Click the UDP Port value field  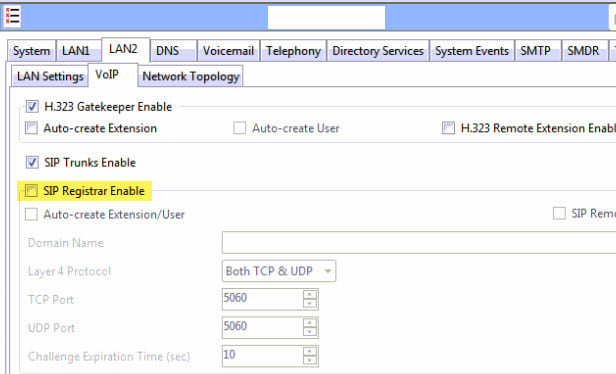pyautogui.click(x=262, y=328)
